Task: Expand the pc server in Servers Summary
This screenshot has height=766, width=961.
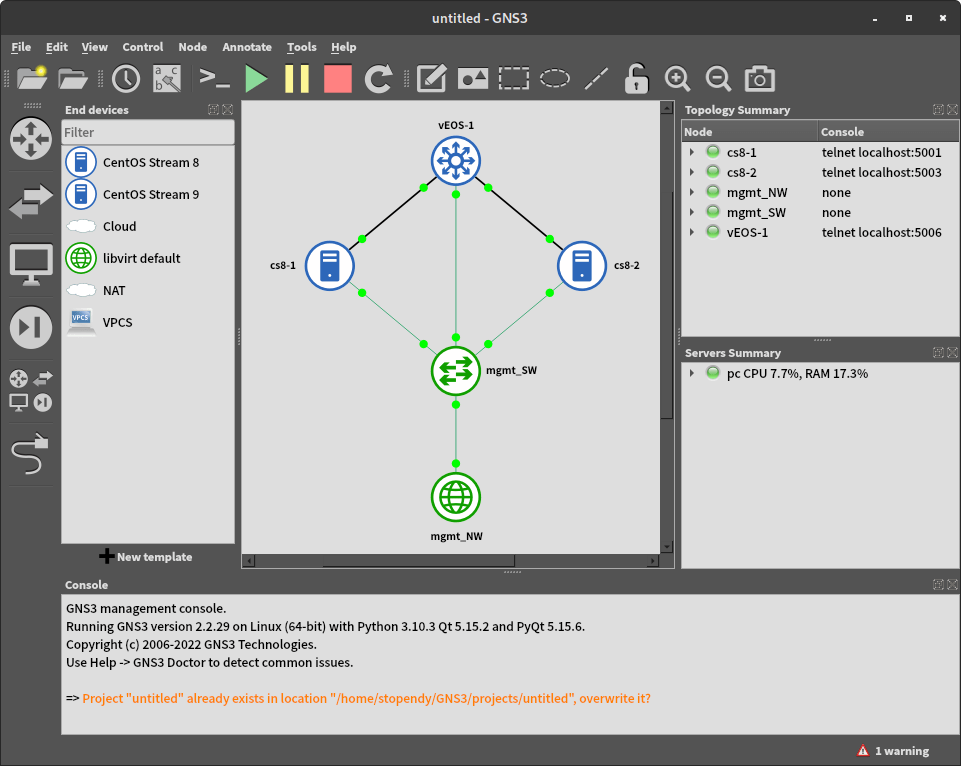Action: pyautogui.click(x=690, y=373)
